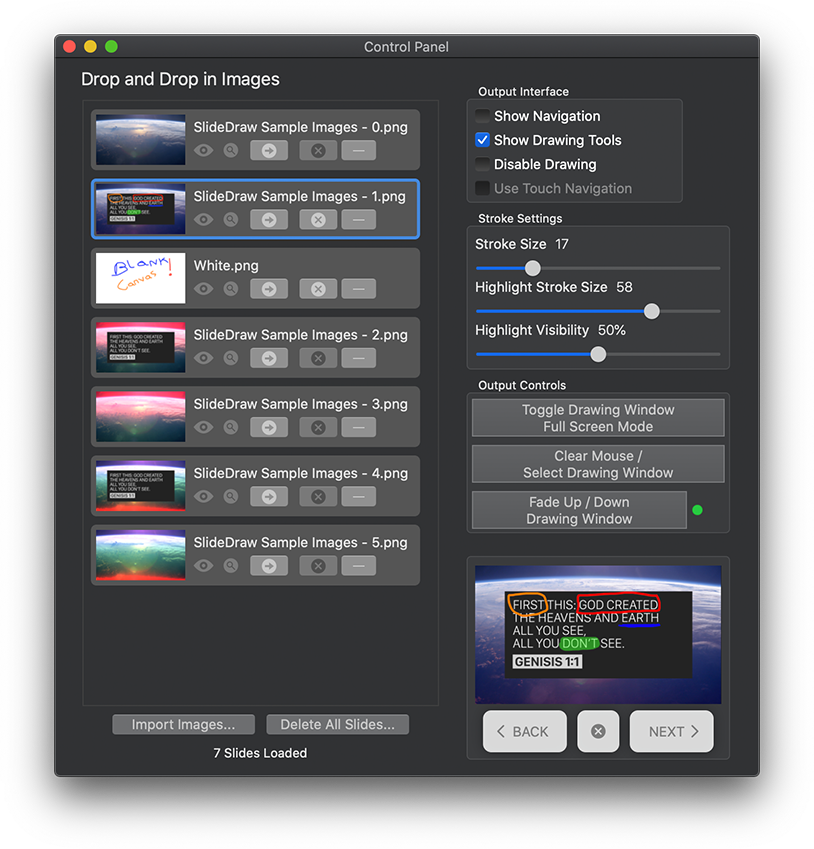Click the round X button between BACK and NEXT
This screenshot has width=814, height=849.
598,732
